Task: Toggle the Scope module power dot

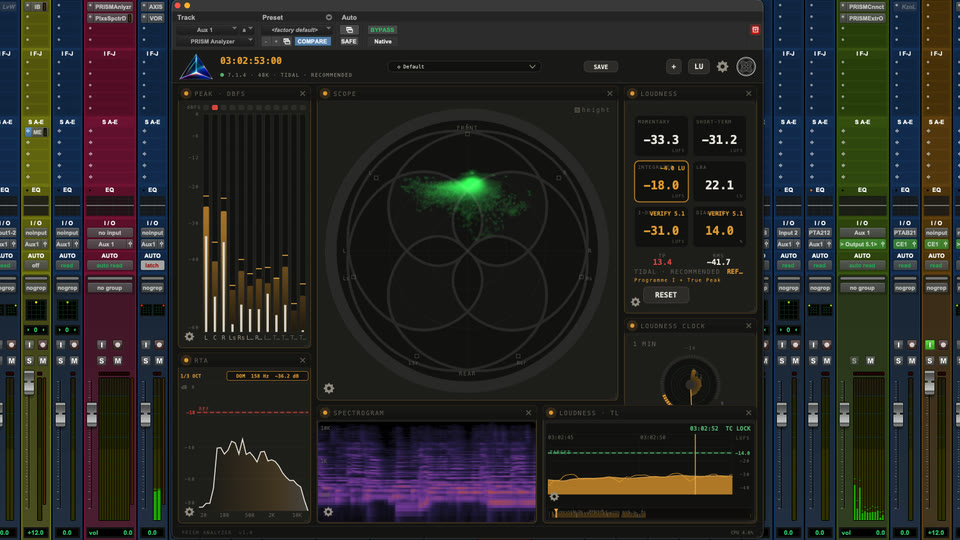Action: tap(325, 94)
